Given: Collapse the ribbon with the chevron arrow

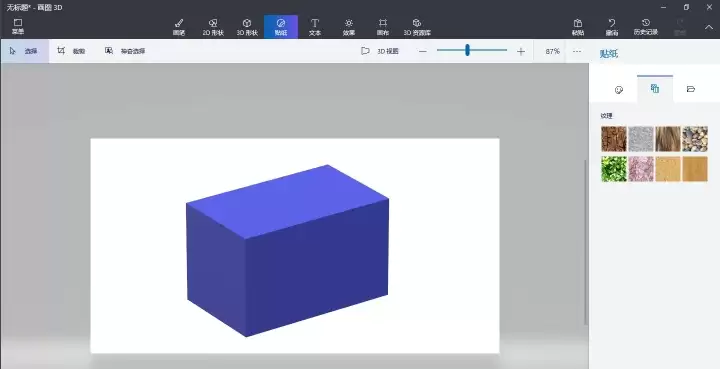Looking at the screenshot, I should point(709,27).
